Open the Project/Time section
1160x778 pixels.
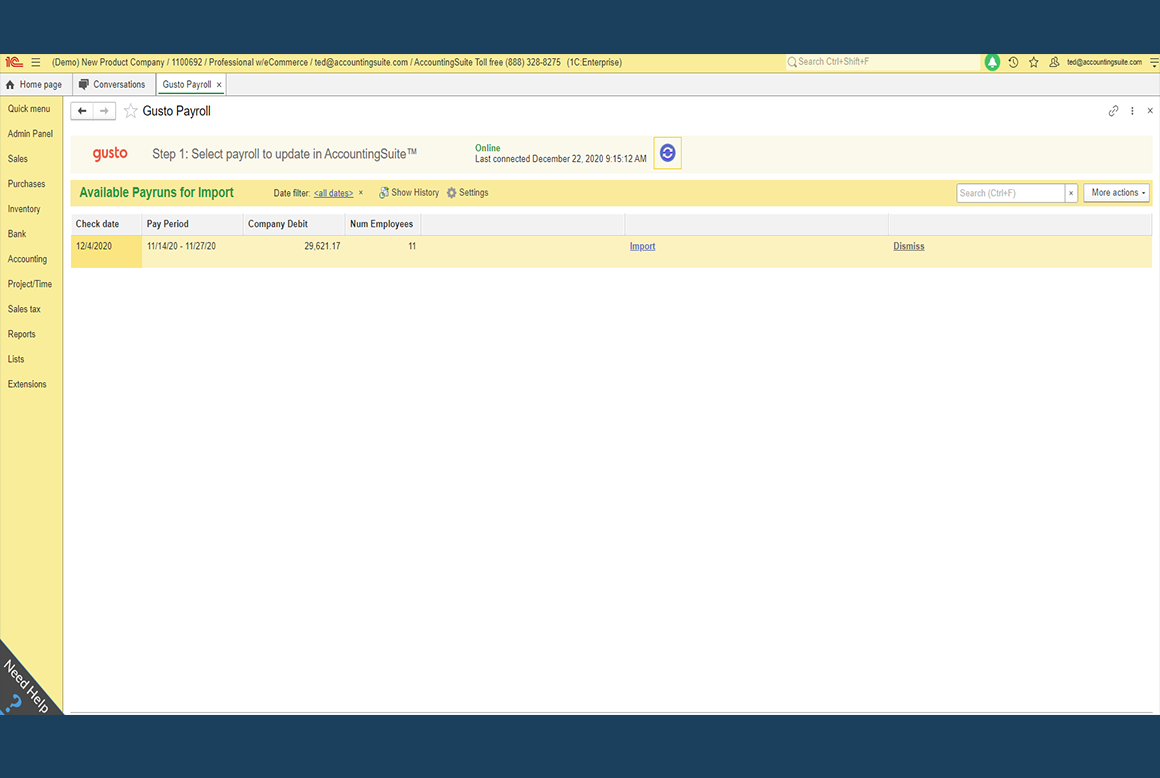click(30, 284)
